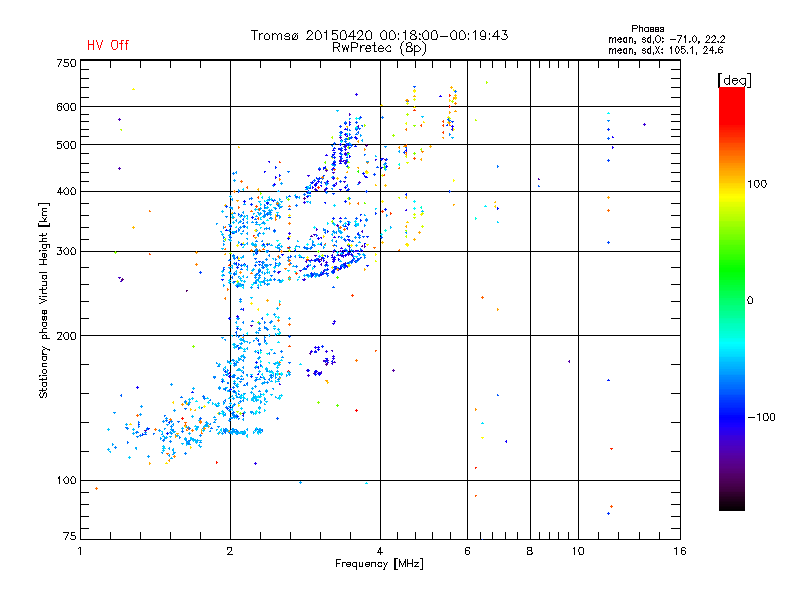
Task: Click x-axis tick label '8'
Action: click(530, 551)
